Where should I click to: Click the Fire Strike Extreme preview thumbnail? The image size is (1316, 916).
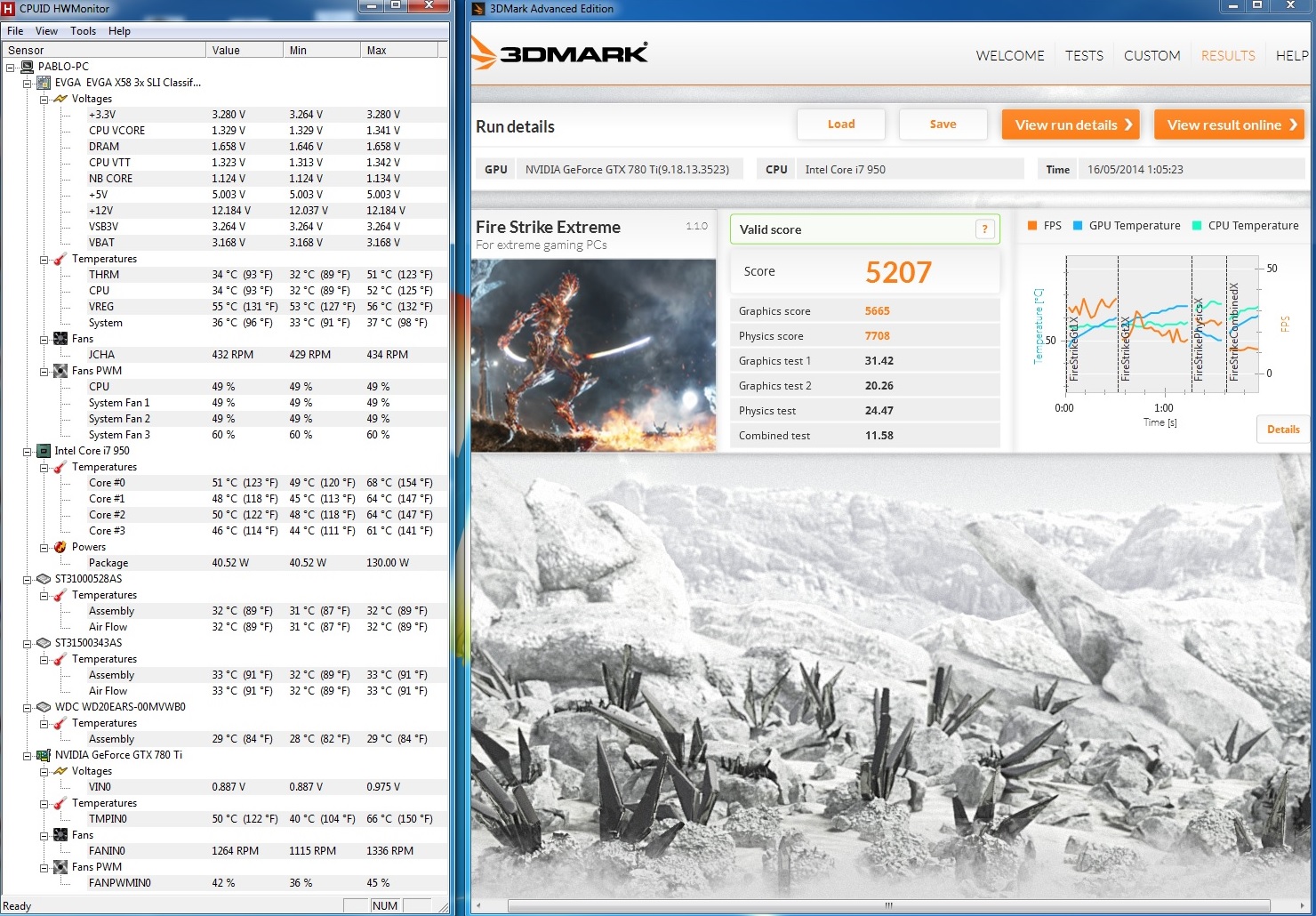(x=593, y=356)
